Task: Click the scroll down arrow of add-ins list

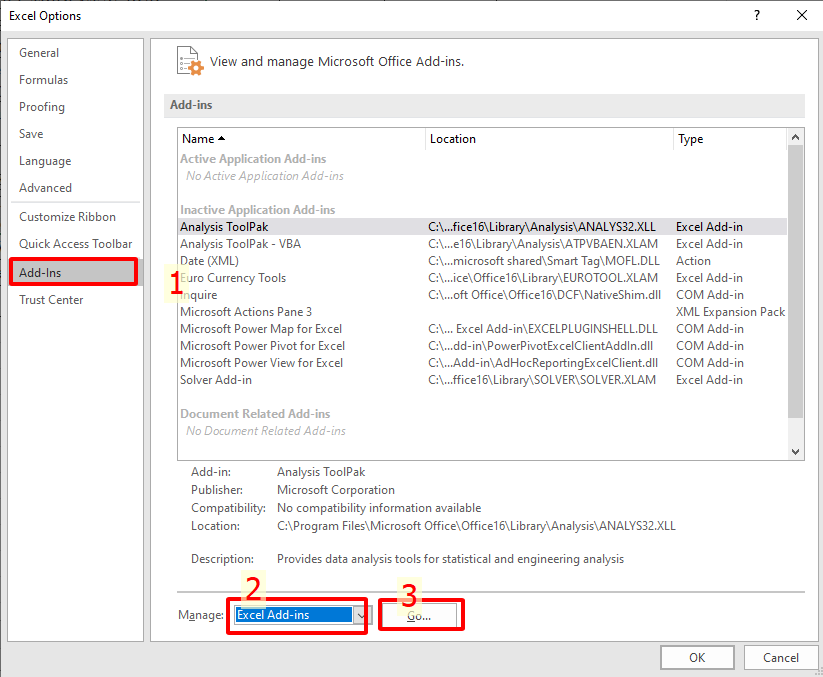Action: coord(795,451)
